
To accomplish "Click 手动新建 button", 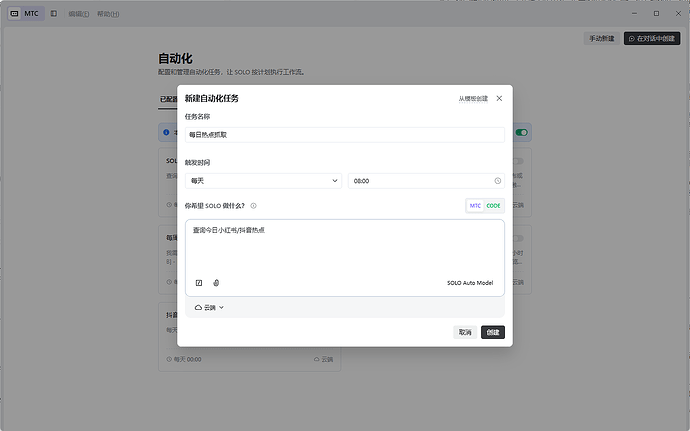I will pos(602,39).
